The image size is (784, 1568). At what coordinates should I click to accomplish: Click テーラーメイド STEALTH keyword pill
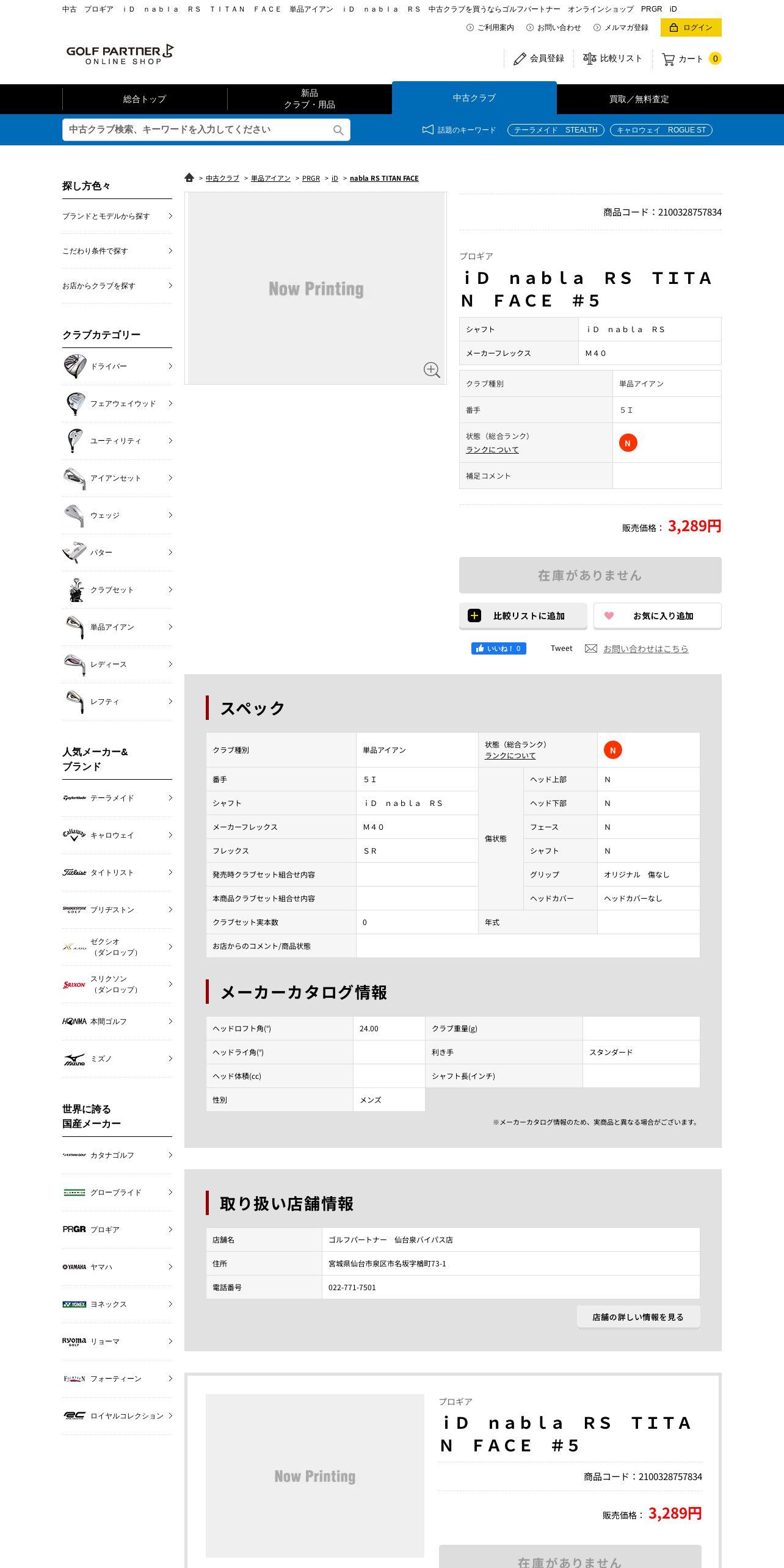pyautogui.click(x=556, y=130)
